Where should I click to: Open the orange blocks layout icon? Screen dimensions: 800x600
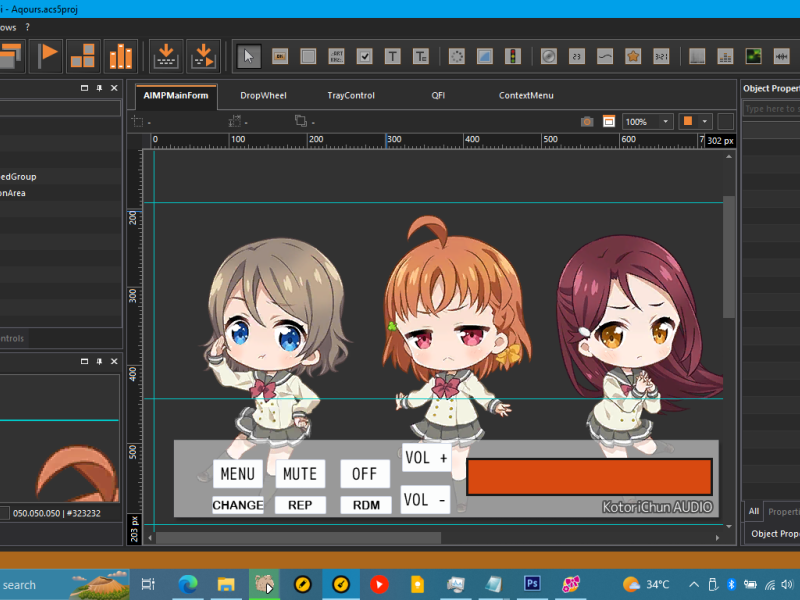click(82, 55)
